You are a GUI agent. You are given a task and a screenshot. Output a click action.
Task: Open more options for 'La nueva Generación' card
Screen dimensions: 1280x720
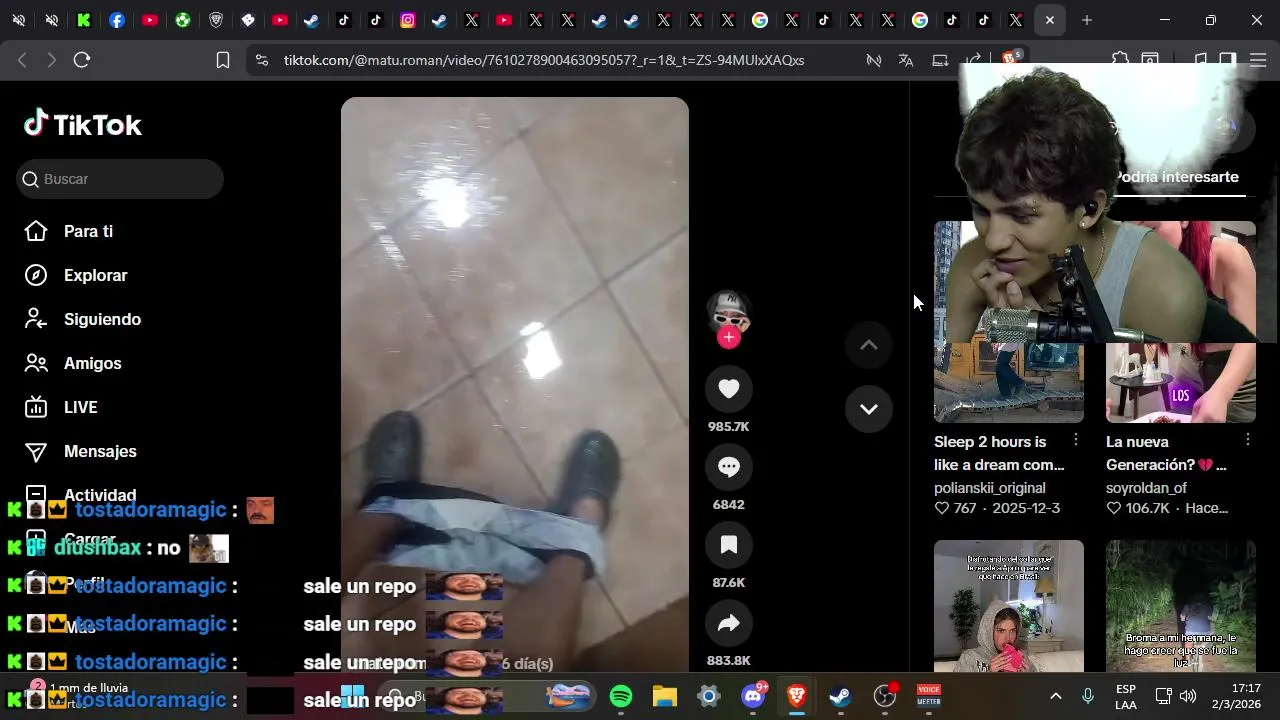point(1248,440)
